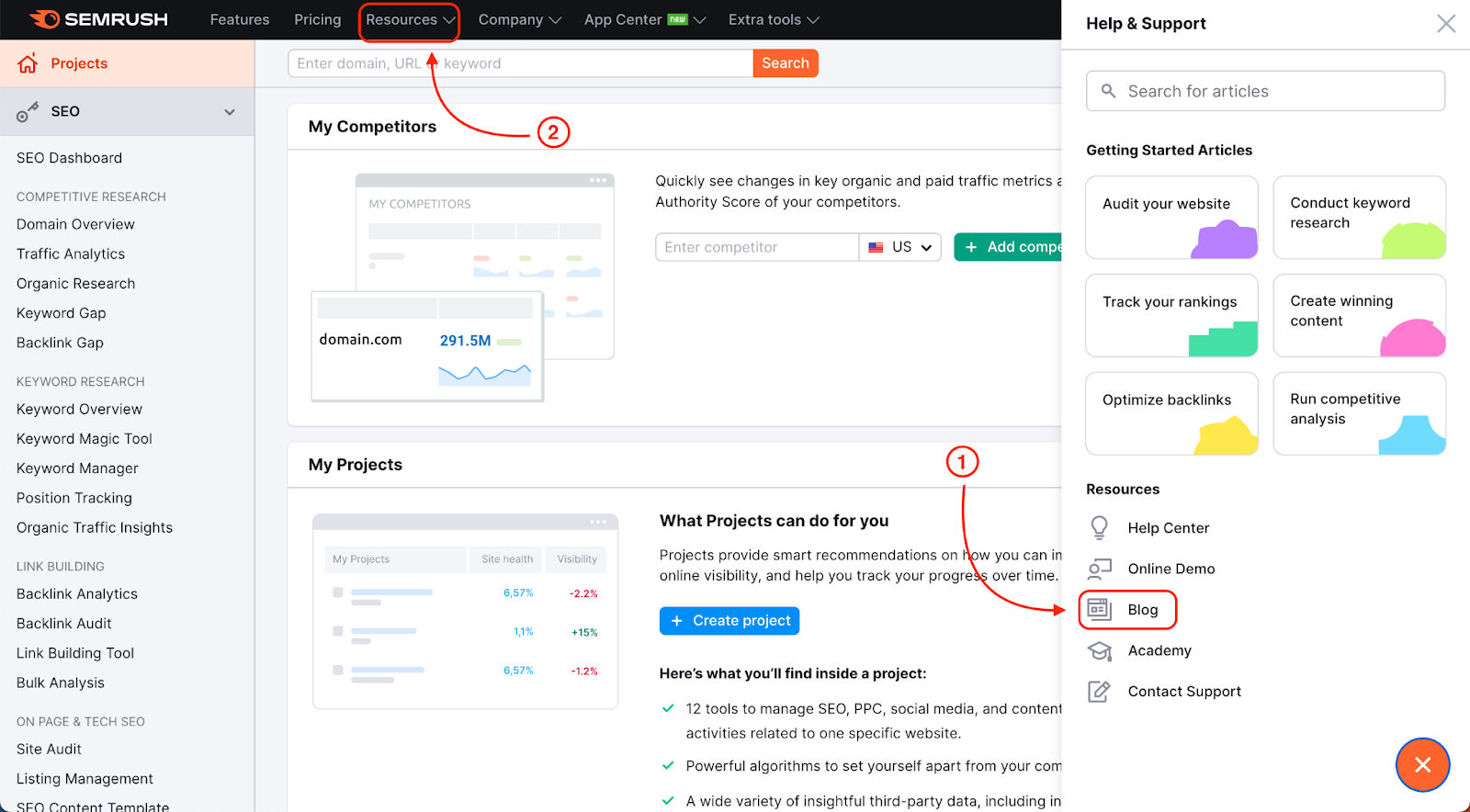
Task: Click the SEO key icon
Action: (28, 112)
